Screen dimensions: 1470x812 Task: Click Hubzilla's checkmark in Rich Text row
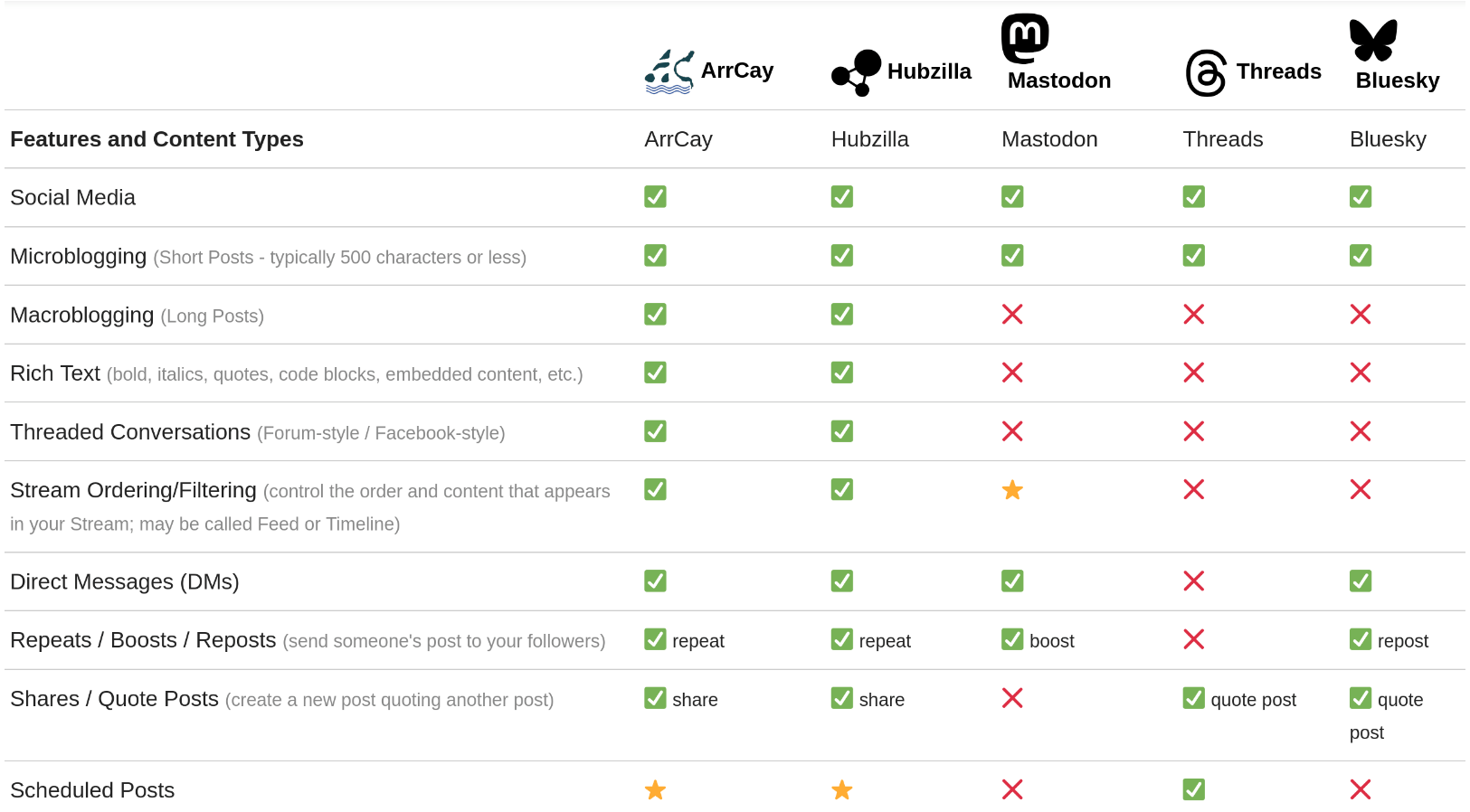[x=842, y=373]
